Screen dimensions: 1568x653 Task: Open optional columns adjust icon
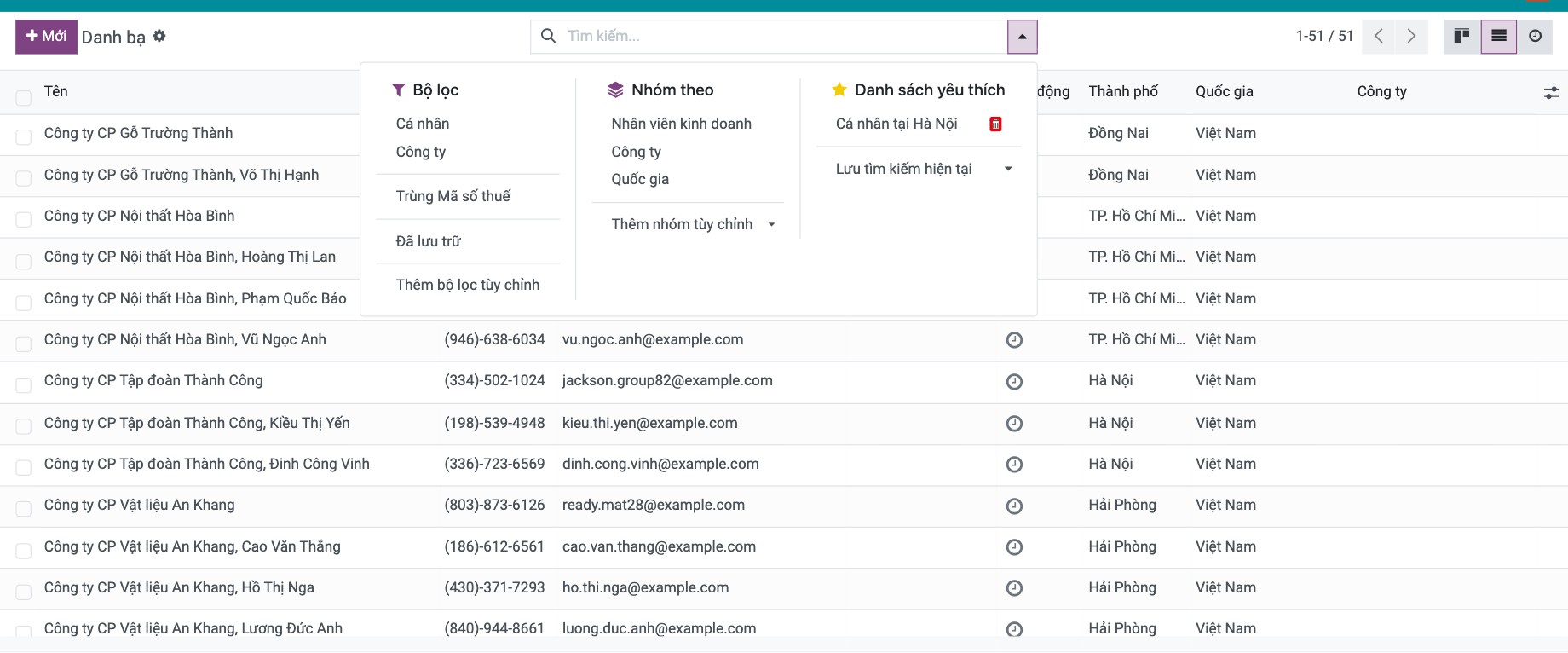click(x=1551, y=92)
